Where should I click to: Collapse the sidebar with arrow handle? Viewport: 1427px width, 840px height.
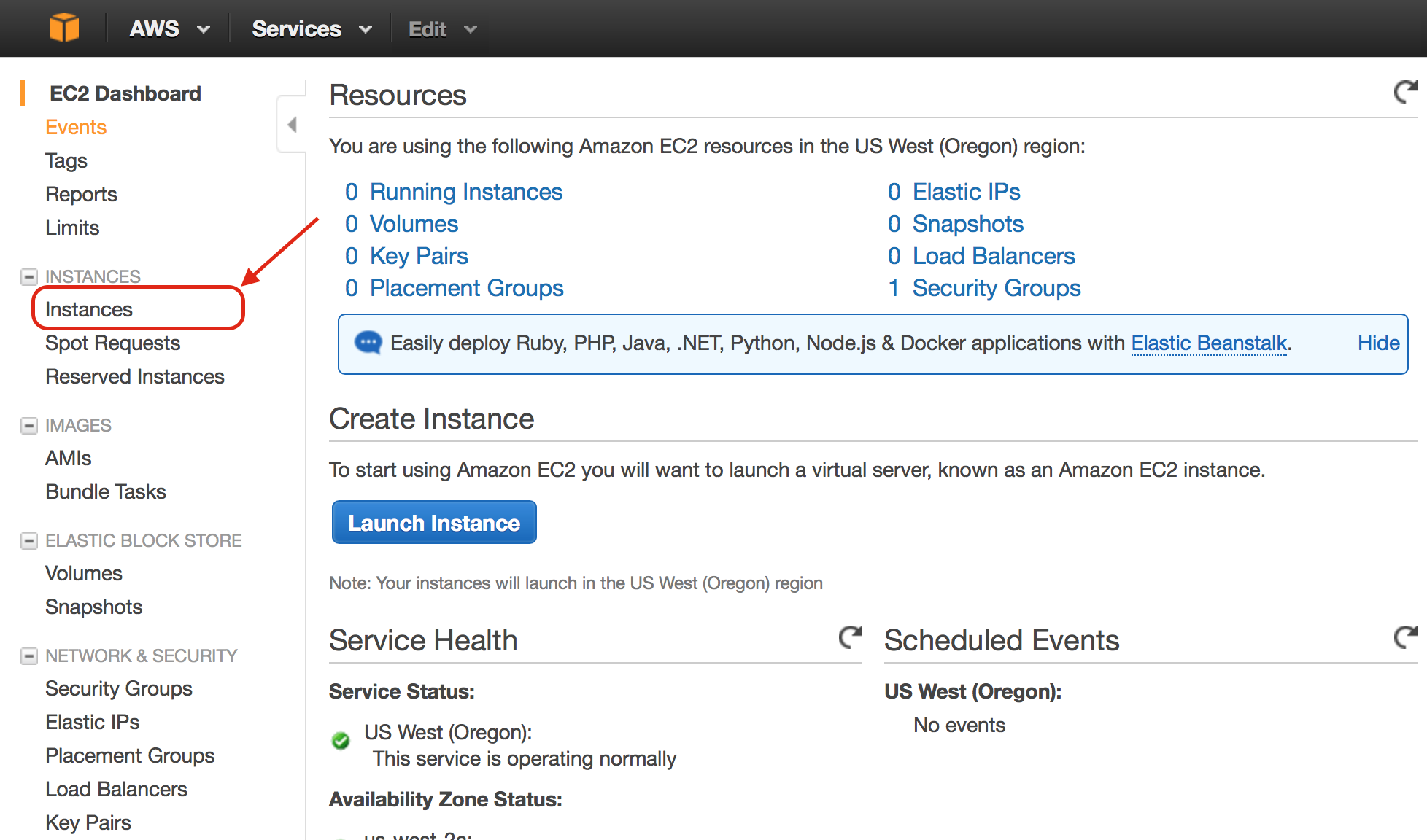point(292,125)
